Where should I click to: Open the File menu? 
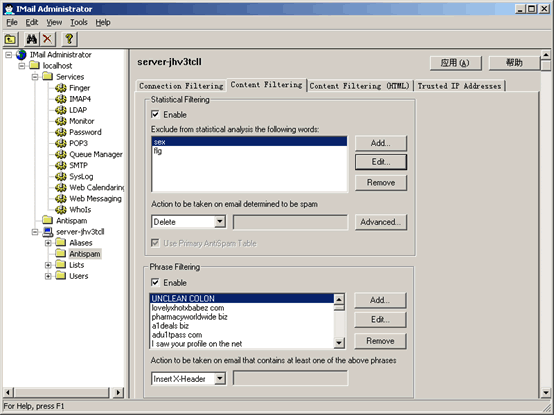pos(12,23)
